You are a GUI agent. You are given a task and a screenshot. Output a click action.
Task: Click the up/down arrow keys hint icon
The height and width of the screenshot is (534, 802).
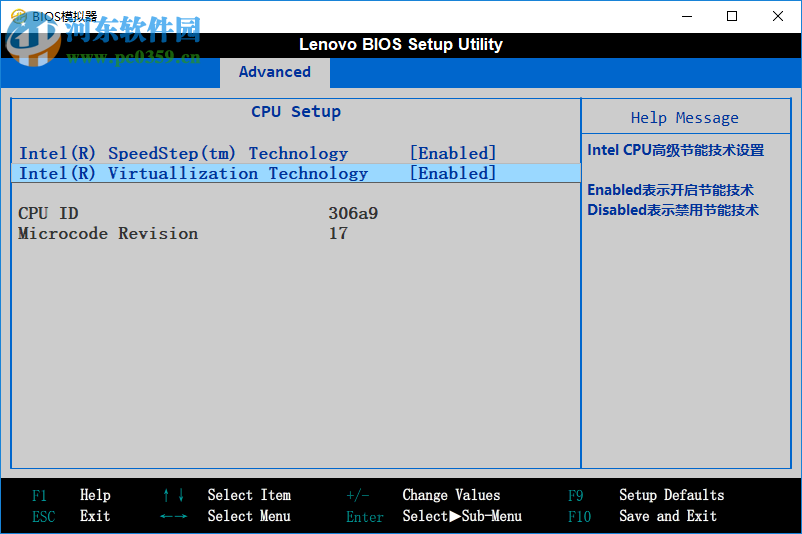pyautogui.click(x=173, y=495)
